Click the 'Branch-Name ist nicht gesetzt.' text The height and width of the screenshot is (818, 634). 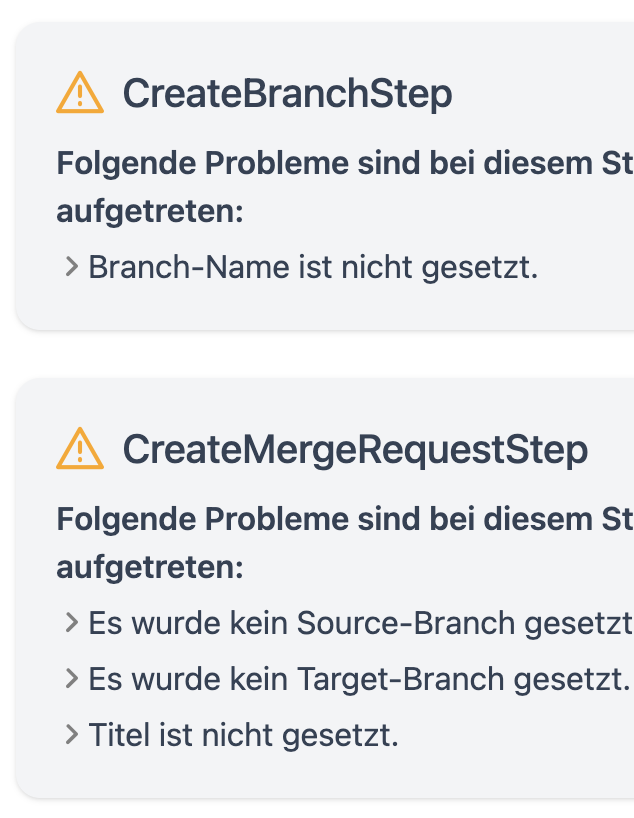pos(313,268)
